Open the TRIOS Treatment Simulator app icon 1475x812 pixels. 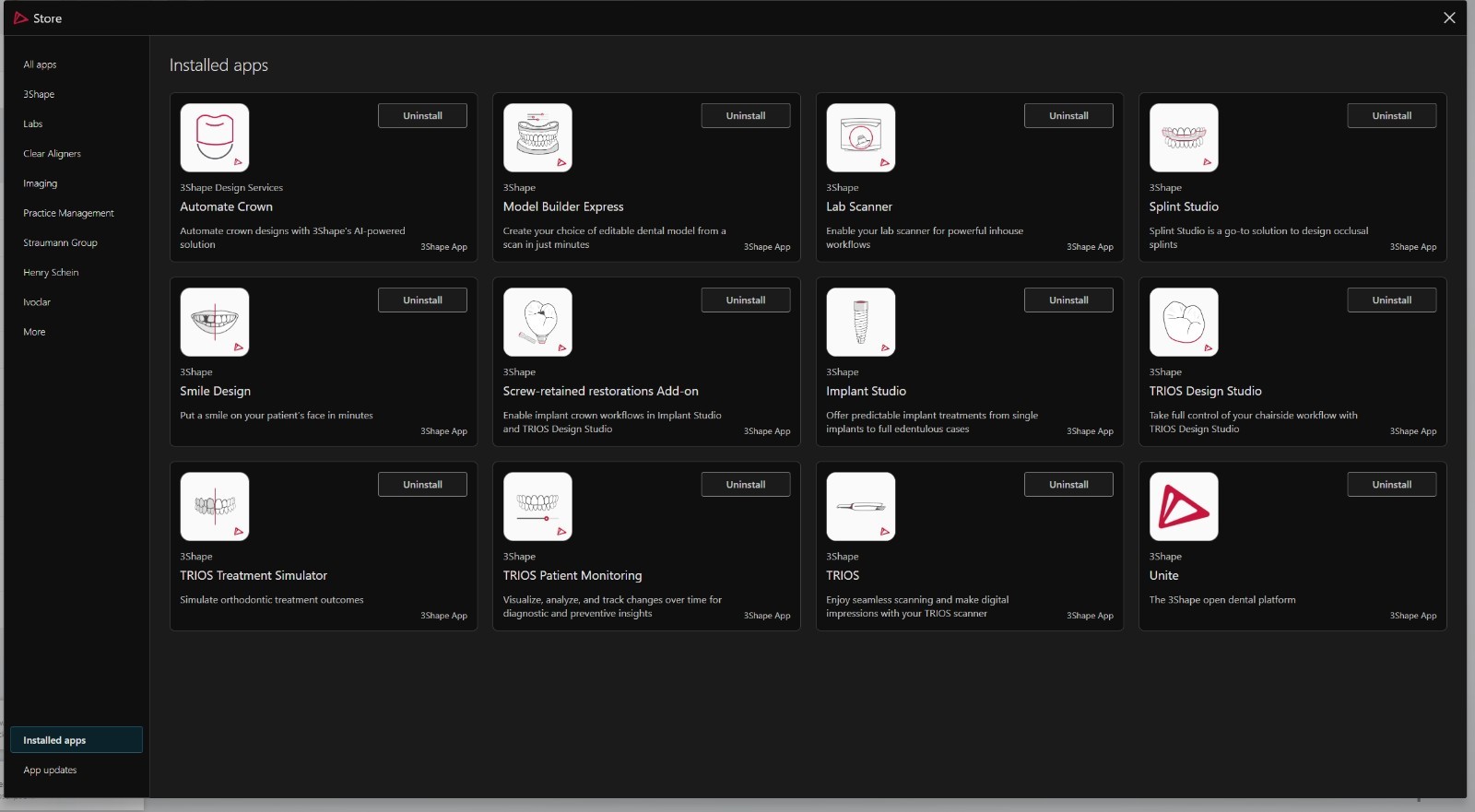(215, 506)
